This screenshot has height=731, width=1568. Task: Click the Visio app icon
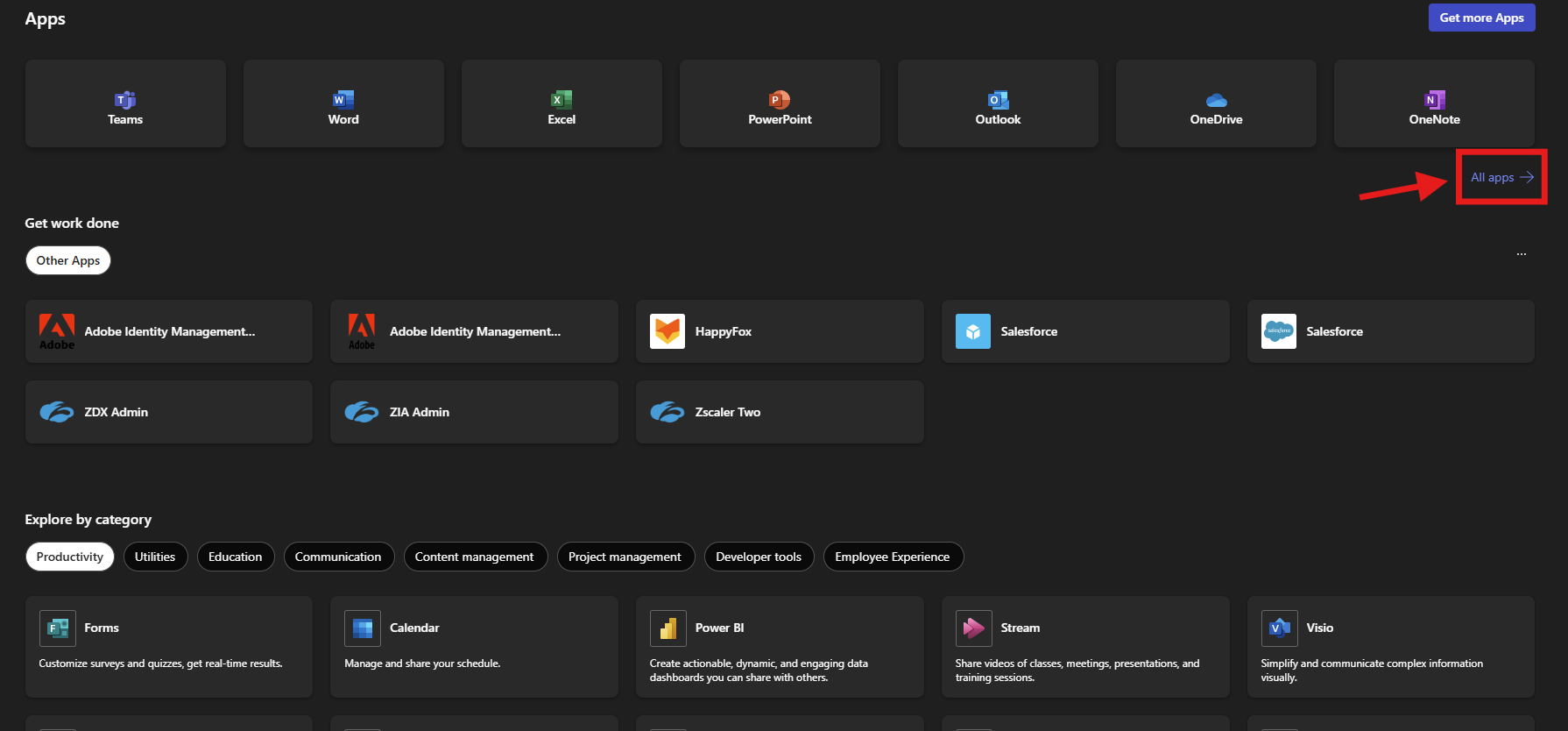(1280, 628)
